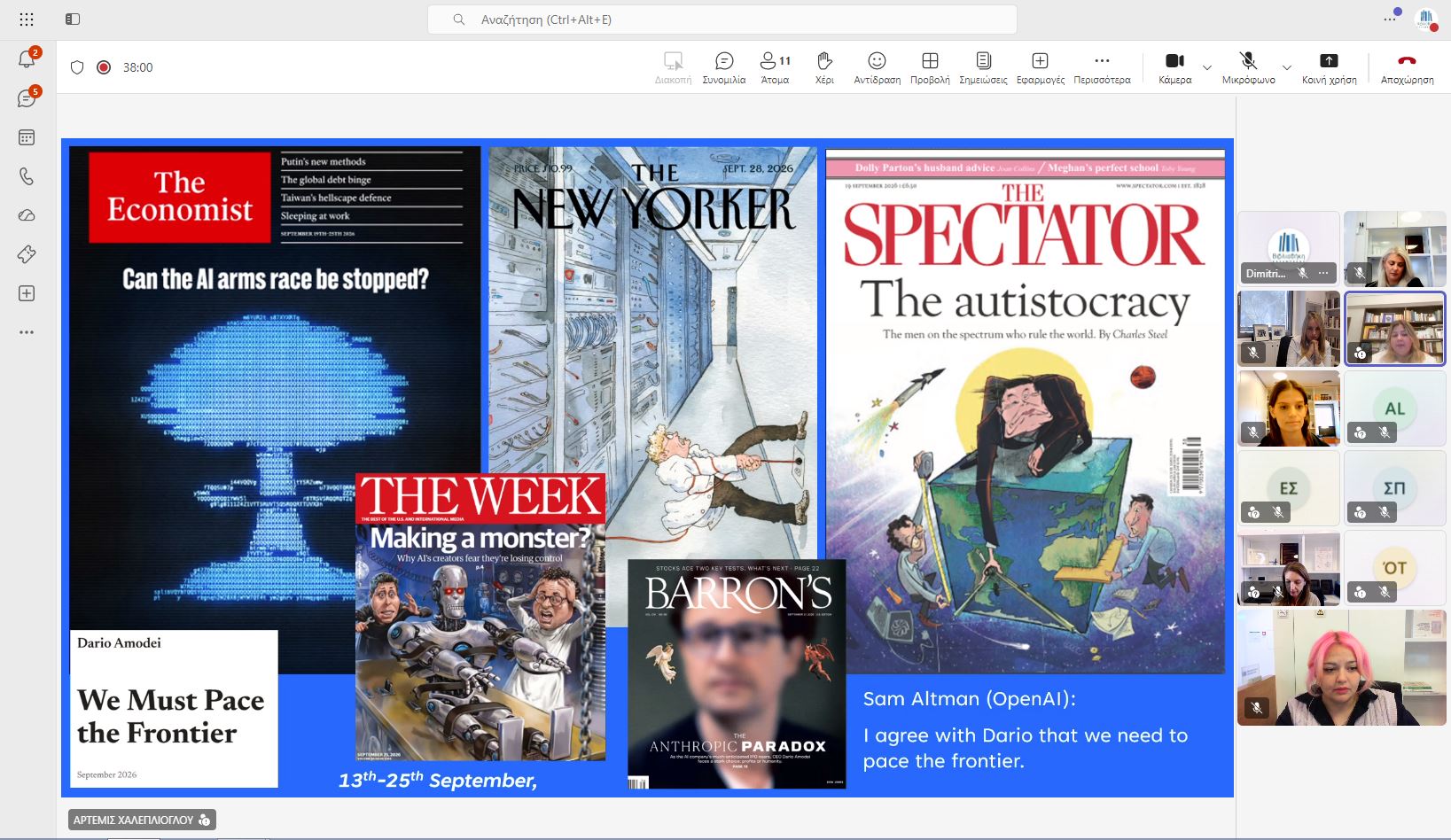The width and height of the screenshot is (1451, 840).
Task: Click the 38:00 meeting timer
Action: 137,67
